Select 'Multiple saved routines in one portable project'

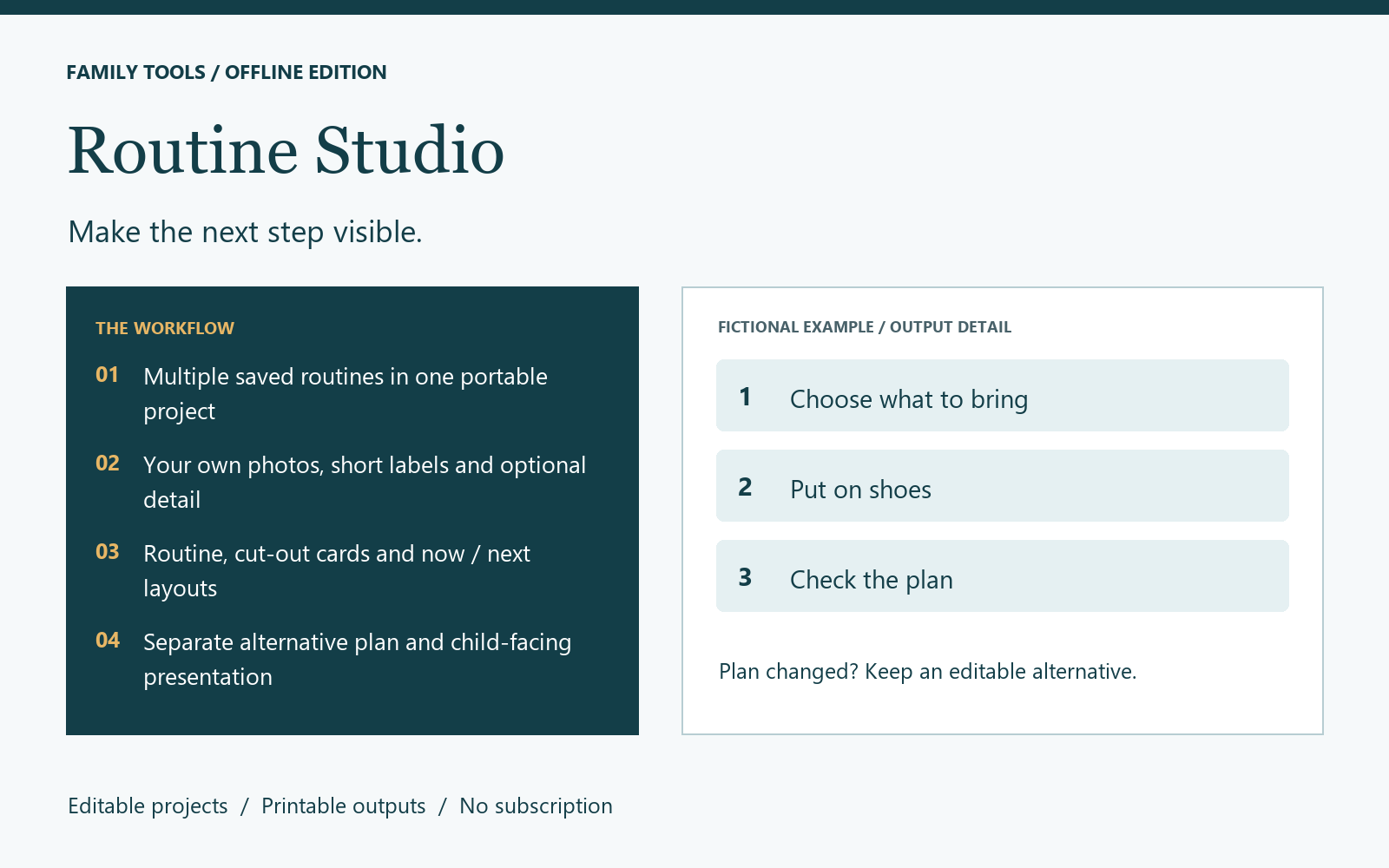[346, 393]
